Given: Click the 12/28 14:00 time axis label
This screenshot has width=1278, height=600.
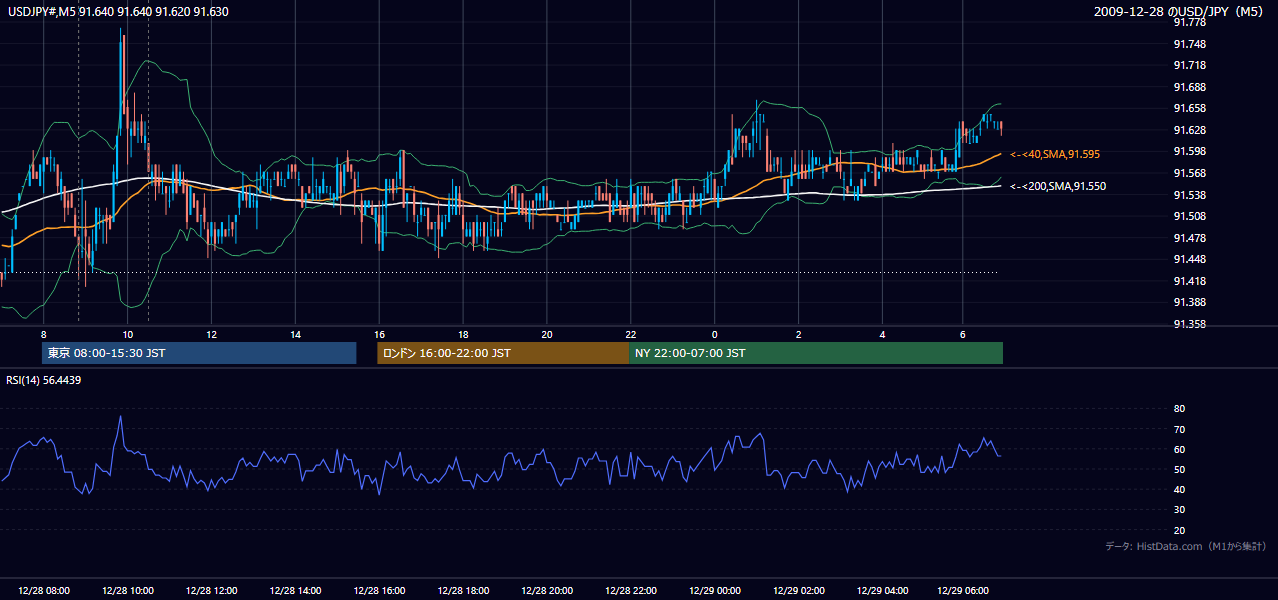Looking at the screenshot, I should pos(296,591).
